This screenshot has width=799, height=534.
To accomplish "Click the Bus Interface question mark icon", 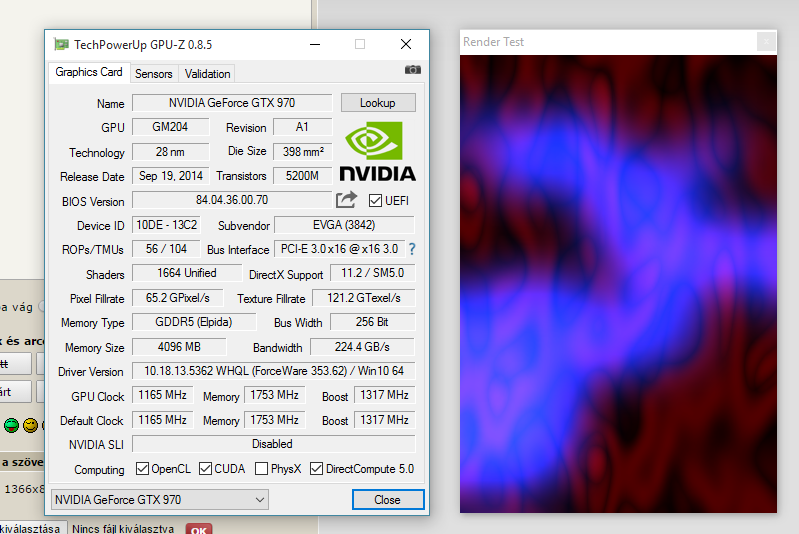I will 412,249.
